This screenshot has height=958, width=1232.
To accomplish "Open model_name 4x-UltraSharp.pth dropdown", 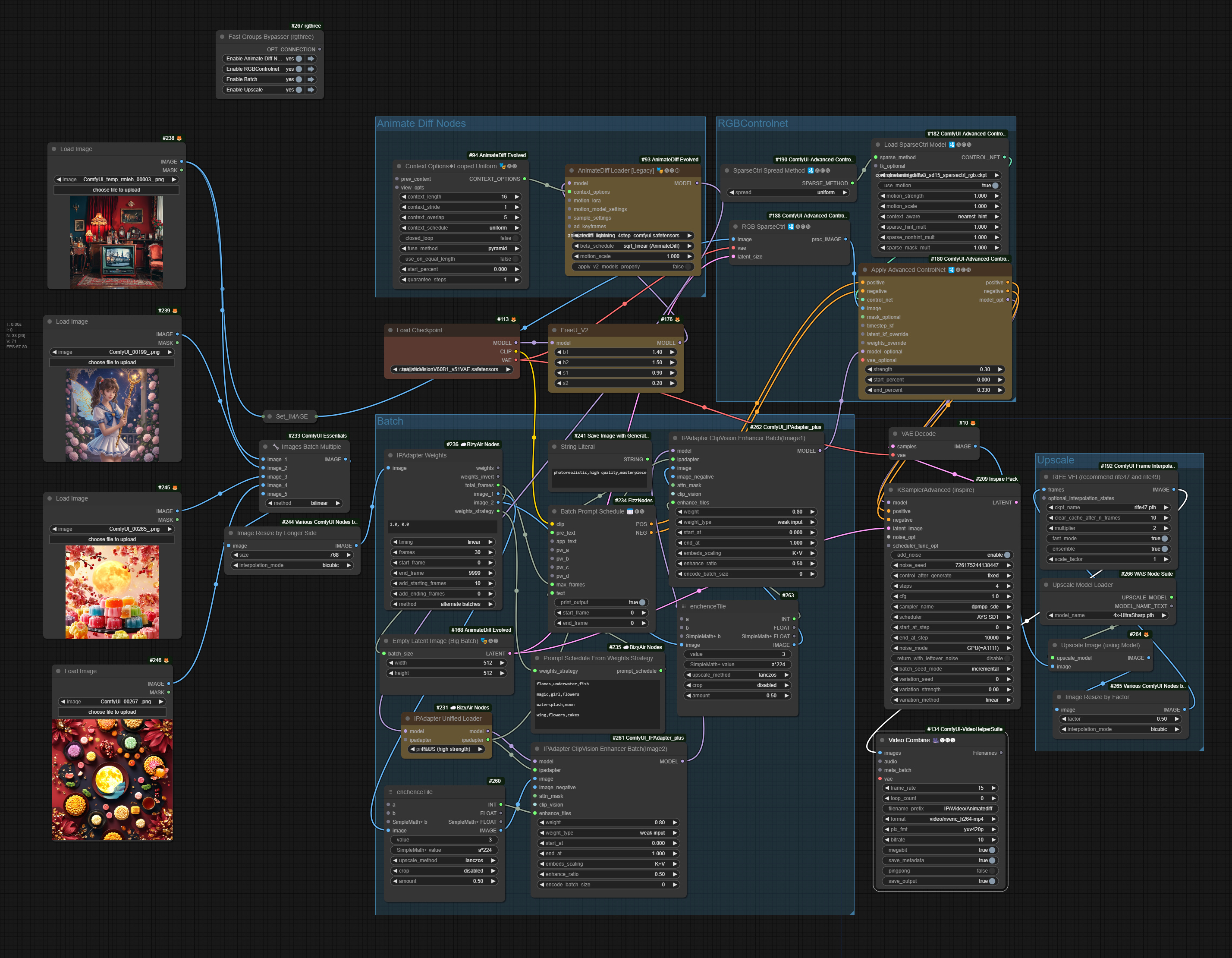I will (1109, 615).
